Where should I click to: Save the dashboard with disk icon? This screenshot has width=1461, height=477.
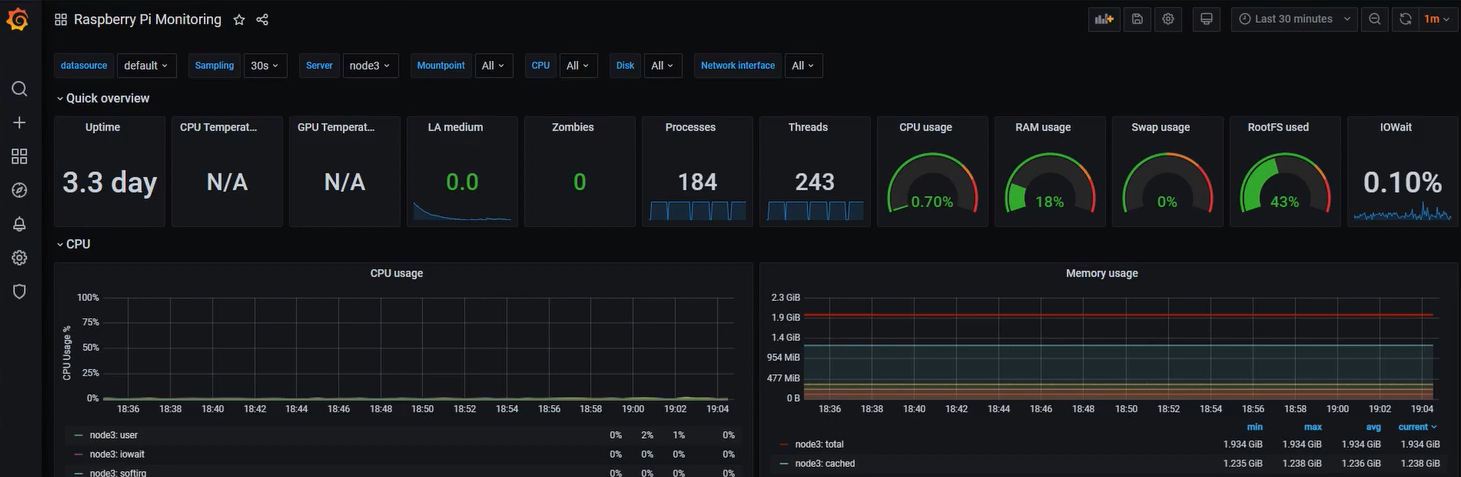click(1137, 19)
